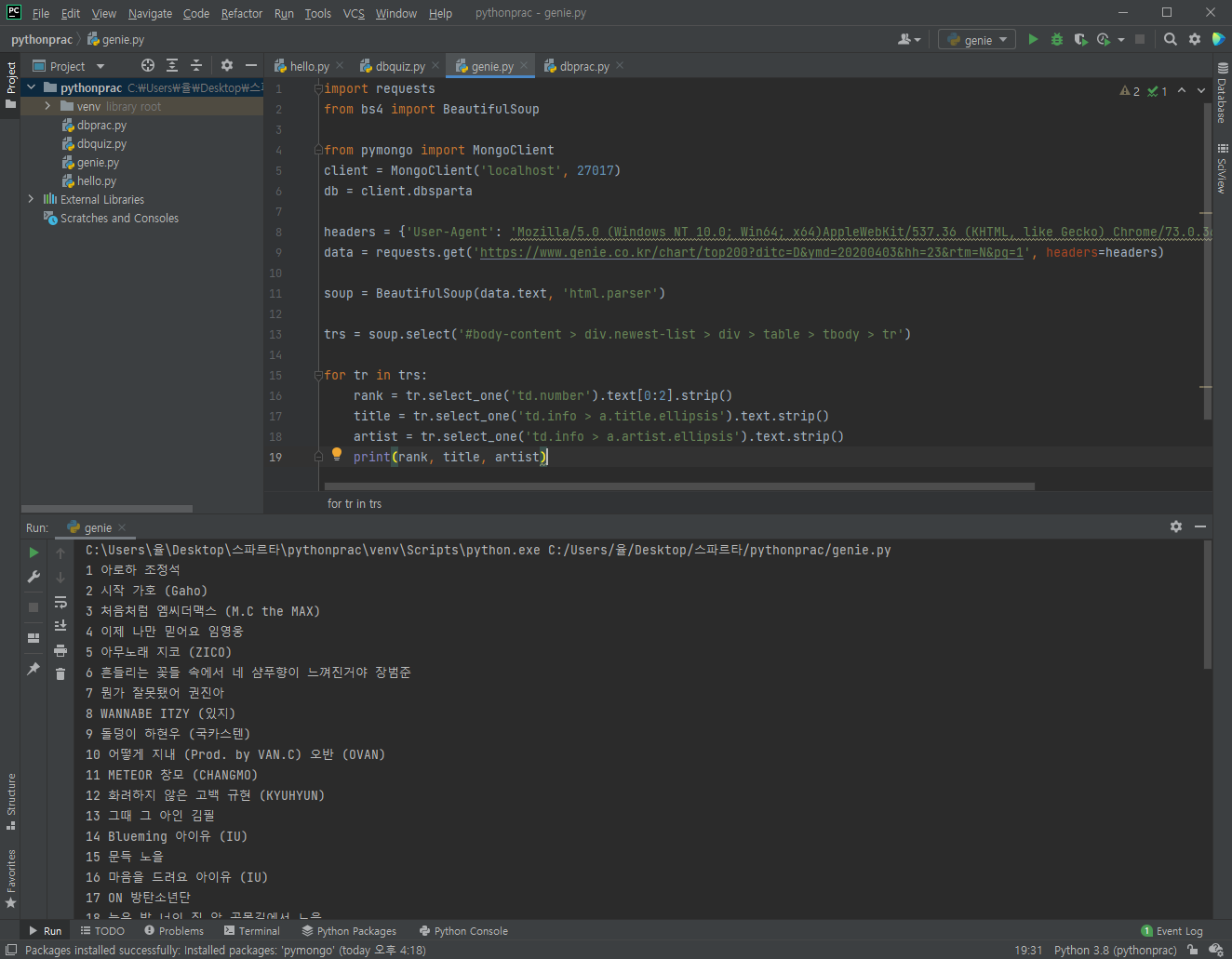Open the Database side panel
1232x959 pixels.
tap(1222, 93)
